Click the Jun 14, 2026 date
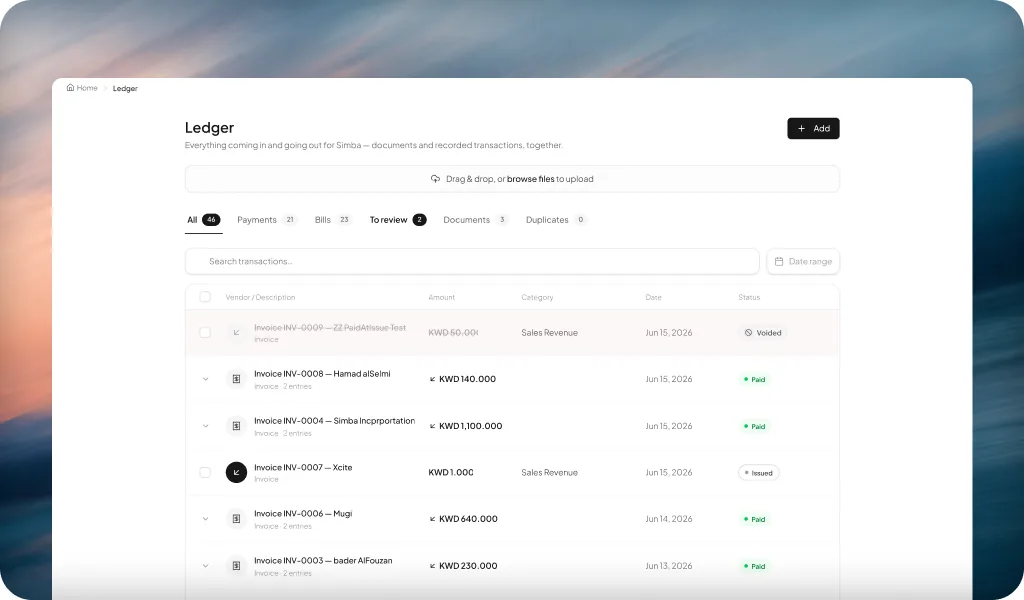This screenshot has width=1024, height=600. tap(669, 519)
